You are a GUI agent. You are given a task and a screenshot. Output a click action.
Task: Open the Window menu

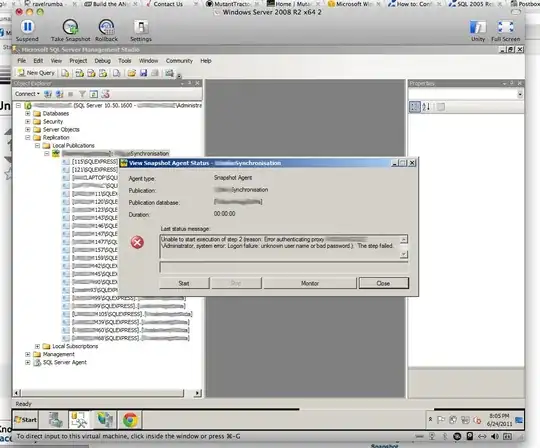[148, 61]
